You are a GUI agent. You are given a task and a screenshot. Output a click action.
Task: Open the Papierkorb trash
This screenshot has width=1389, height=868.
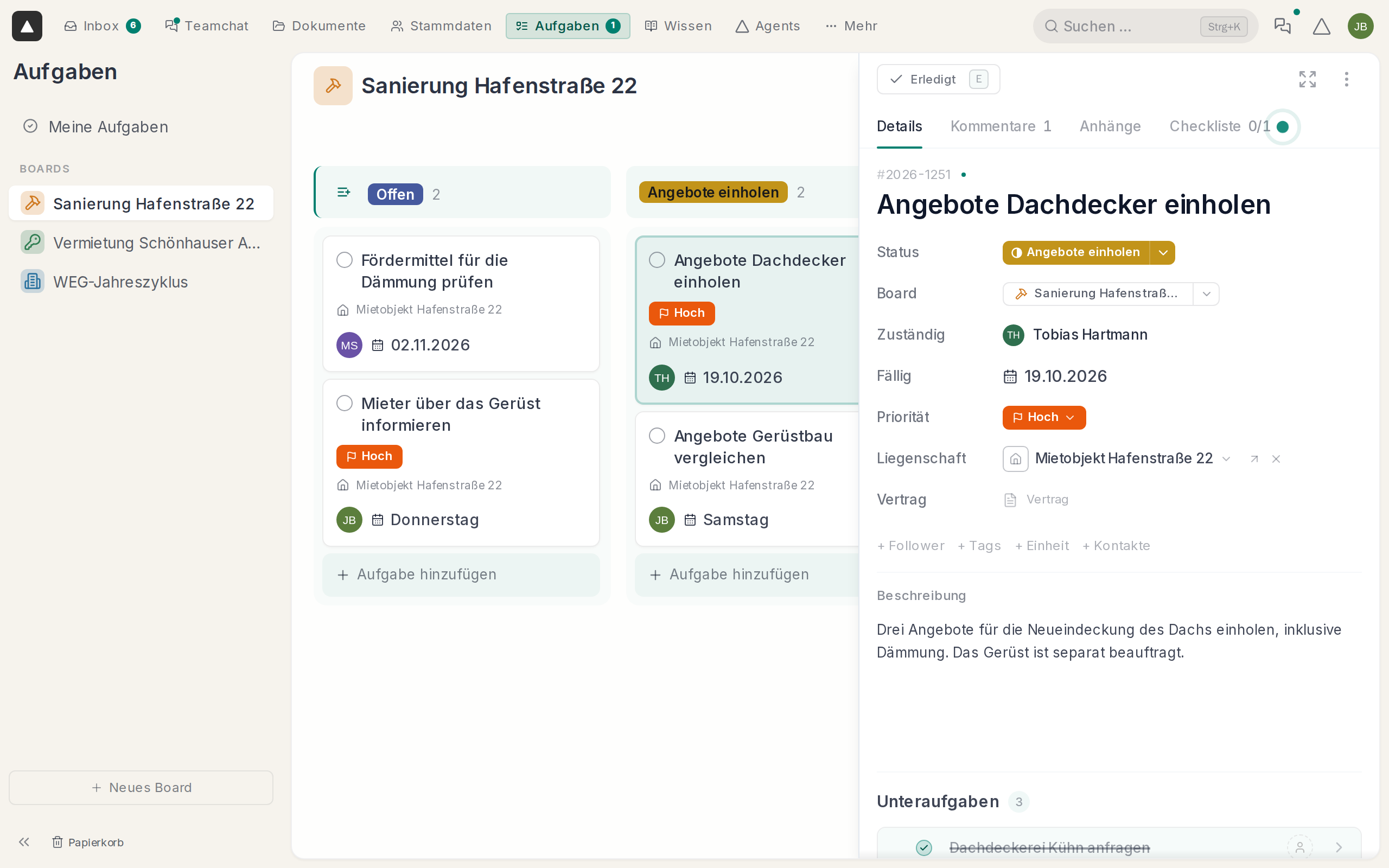pyautogui.click(x=88, y=841)
